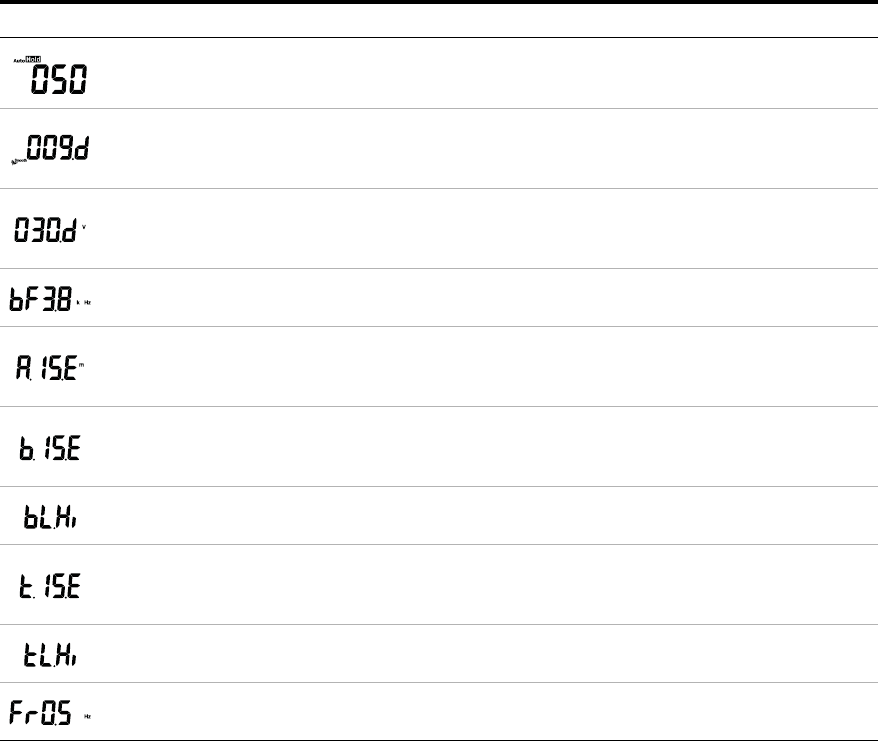Select the 009.d display icon
878x741 pixels.
click(57, 149)
